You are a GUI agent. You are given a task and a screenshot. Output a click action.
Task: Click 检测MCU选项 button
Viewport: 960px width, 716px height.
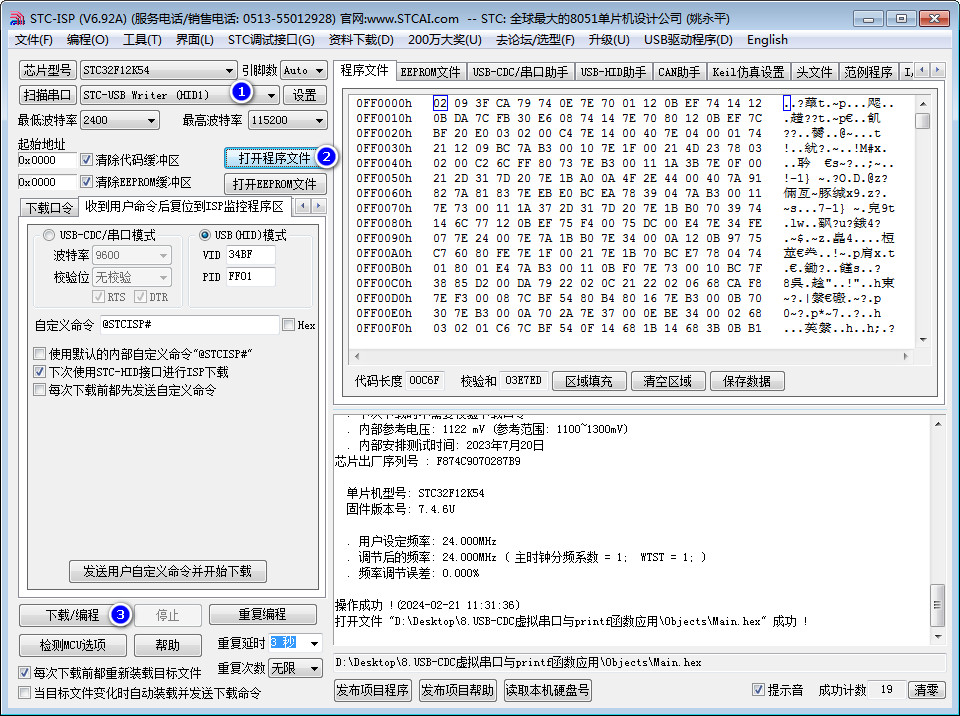point(73,645)
